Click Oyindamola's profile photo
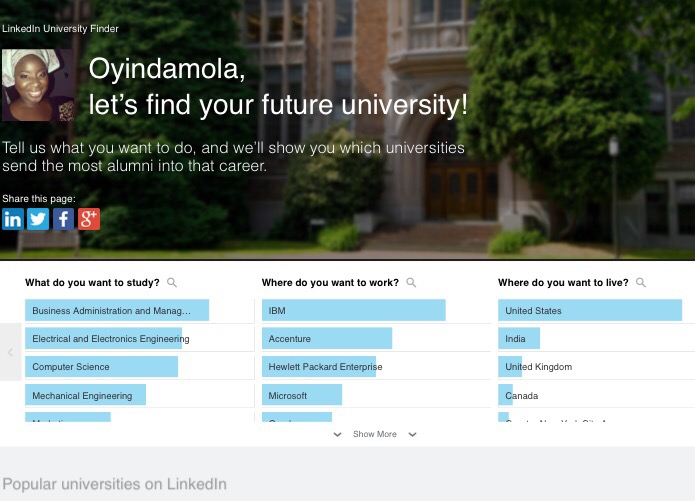 point(38,85)
